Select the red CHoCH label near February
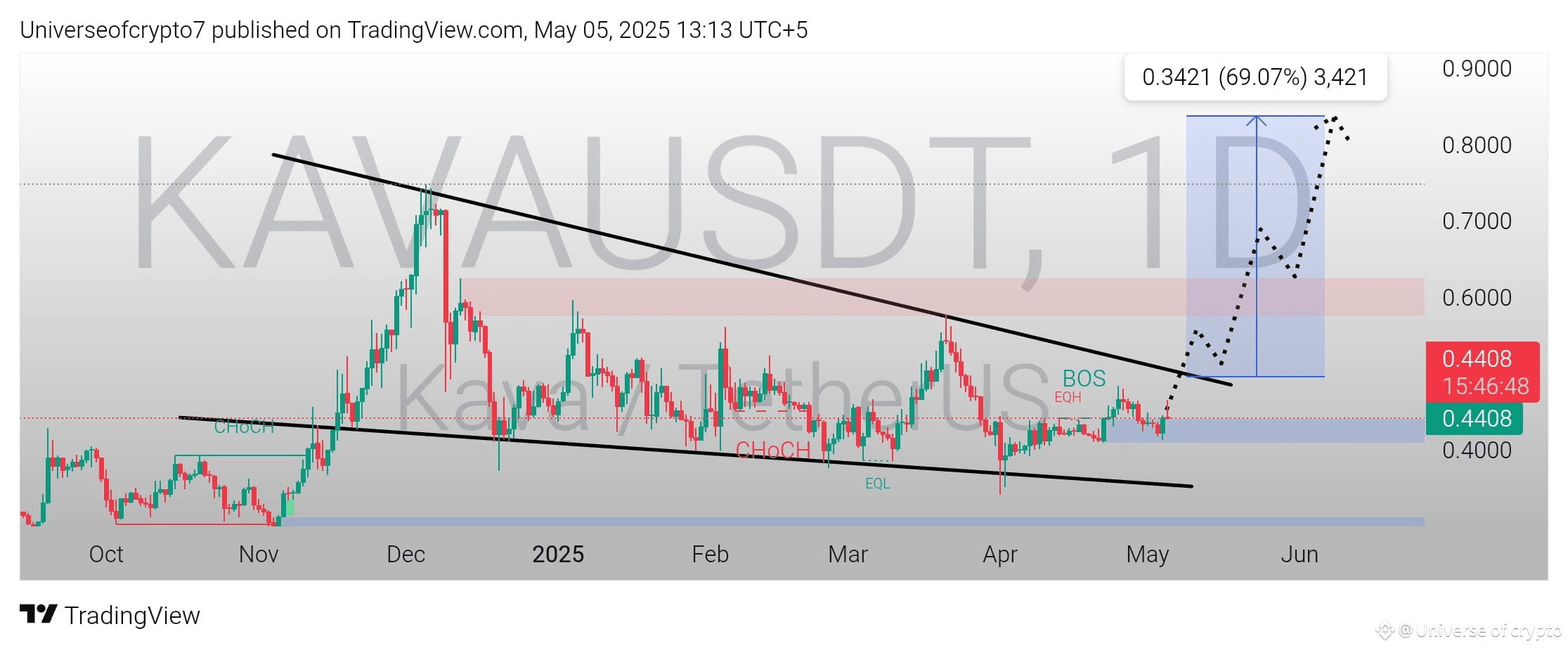 coord(773,451)
